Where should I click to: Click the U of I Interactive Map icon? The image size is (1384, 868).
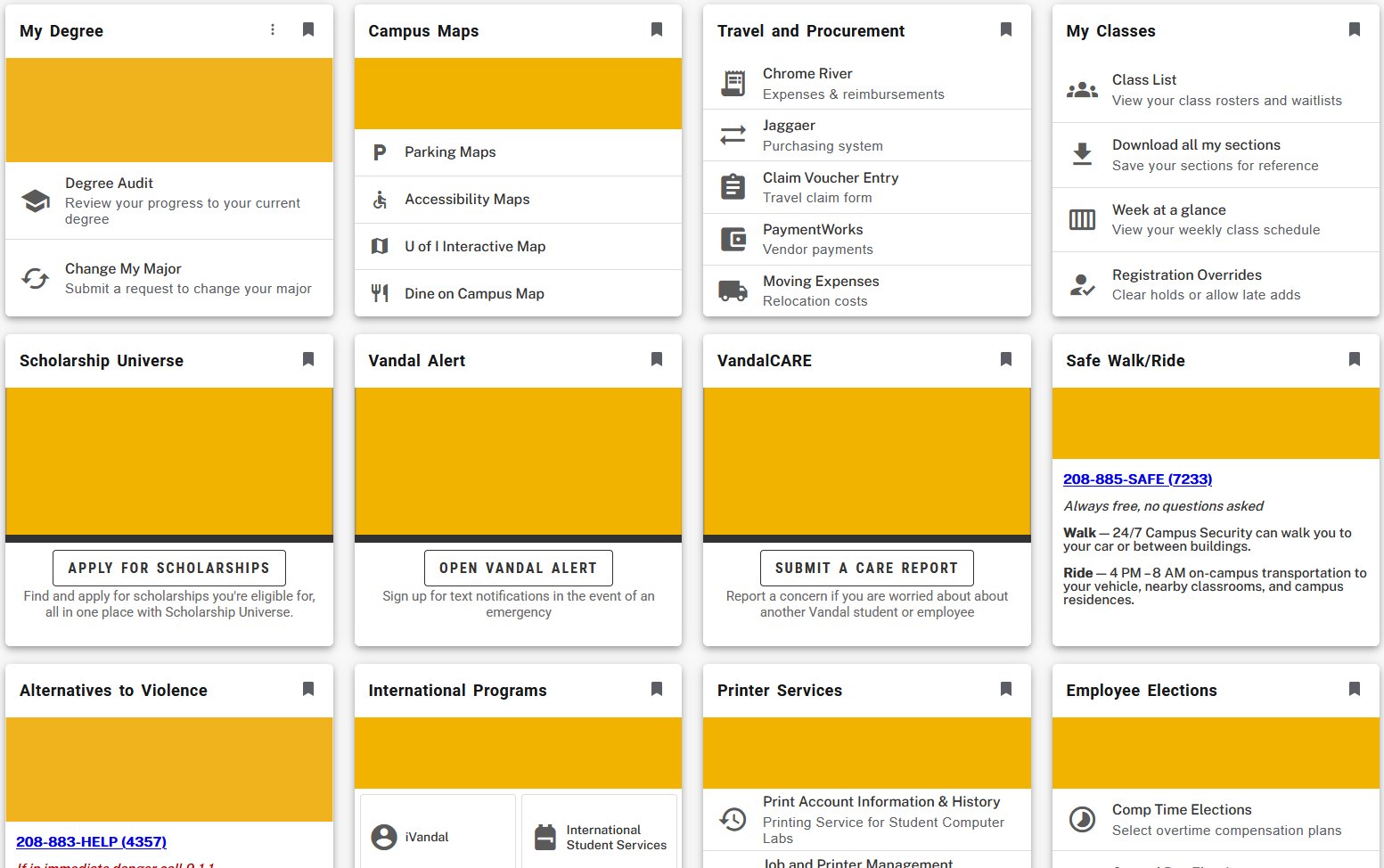(x=380, y=246)
